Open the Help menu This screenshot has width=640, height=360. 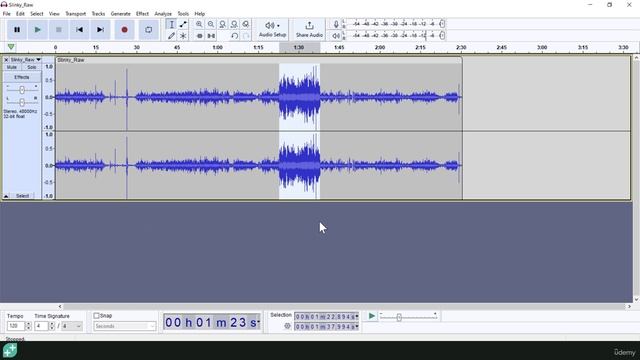(x=199, y=13)
